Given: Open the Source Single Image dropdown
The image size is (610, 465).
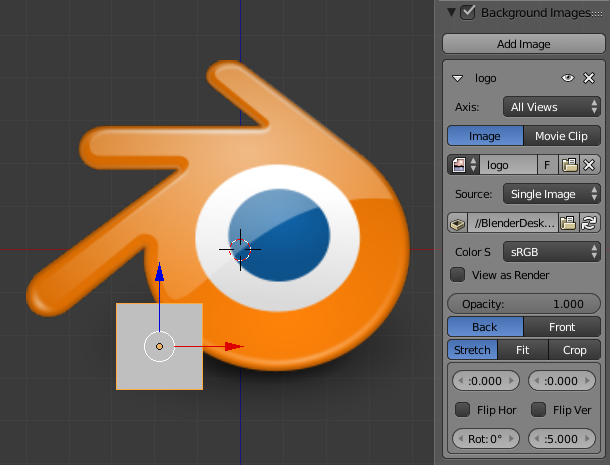Looking at the screenshot, I should click(552, 194).
